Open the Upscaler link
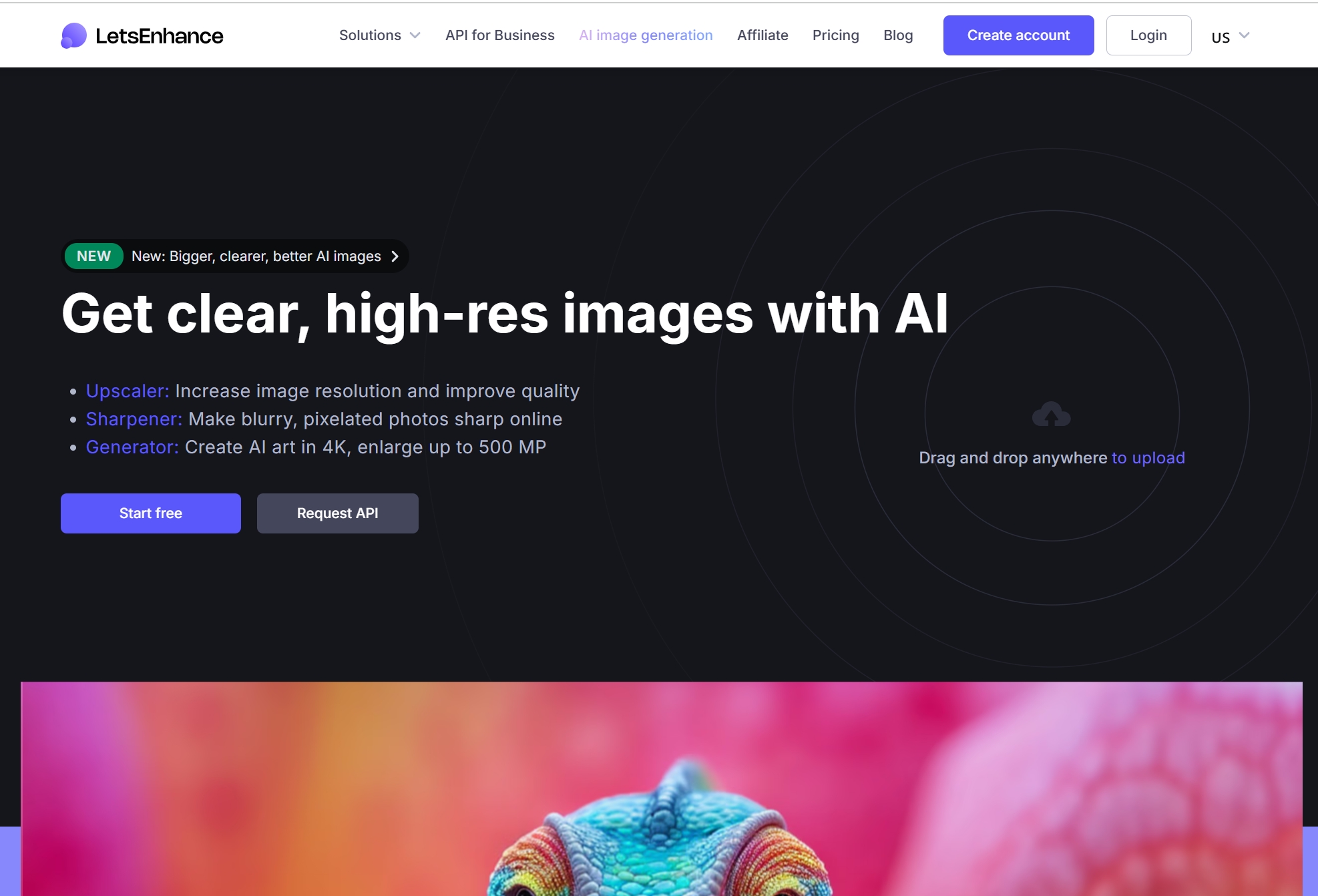This screenshot has height=896, width=1318. [128, 391]
